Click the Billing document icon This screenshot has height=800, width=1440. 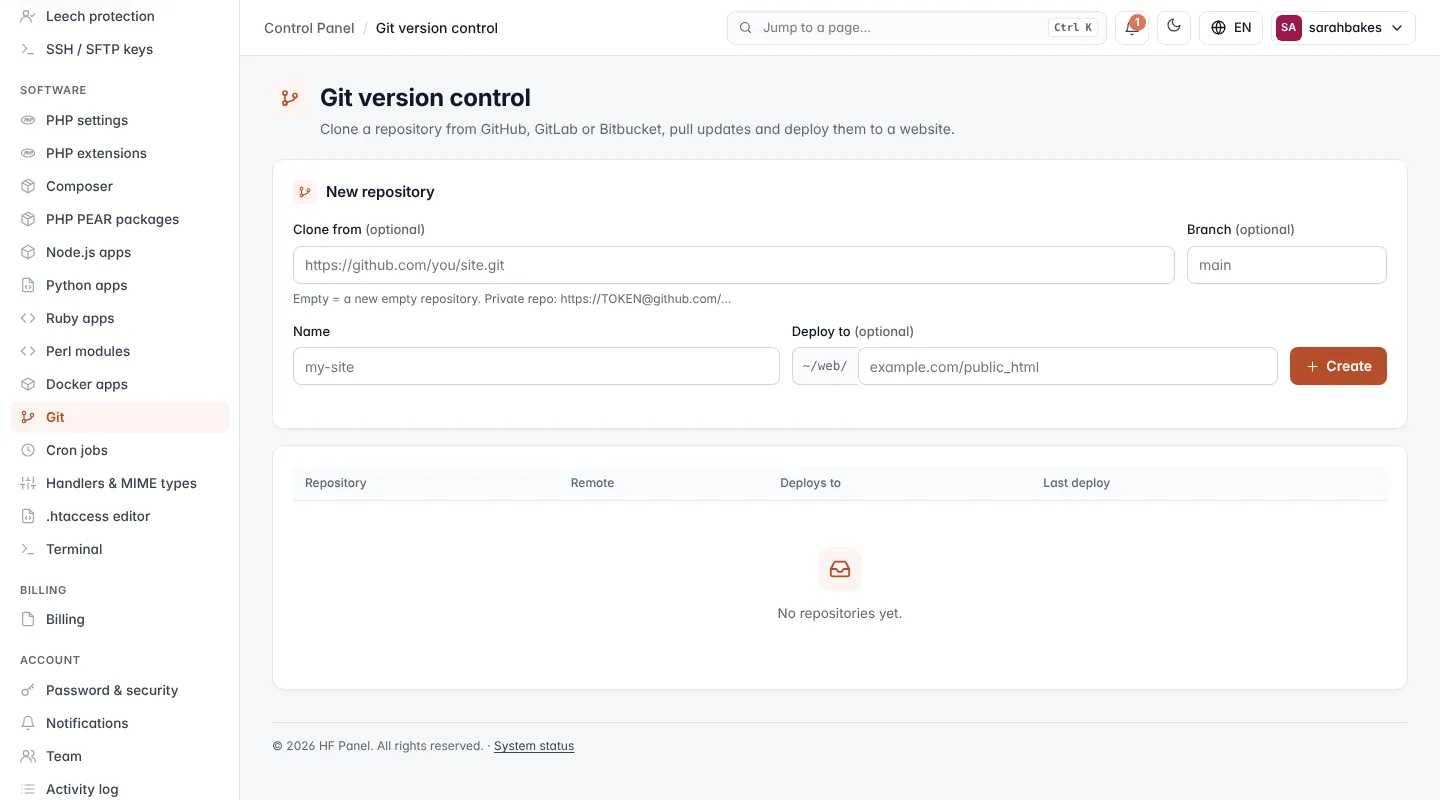[x=28, y=619]
